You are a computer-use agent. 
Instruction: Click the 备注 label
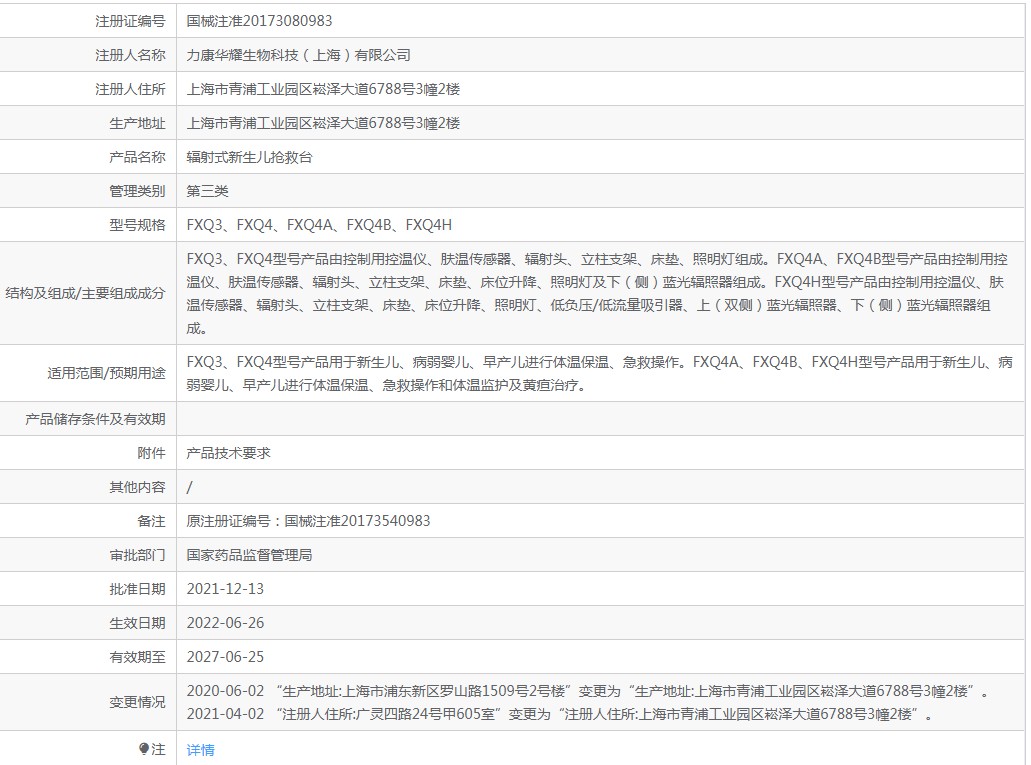click(x=151, y=521)
